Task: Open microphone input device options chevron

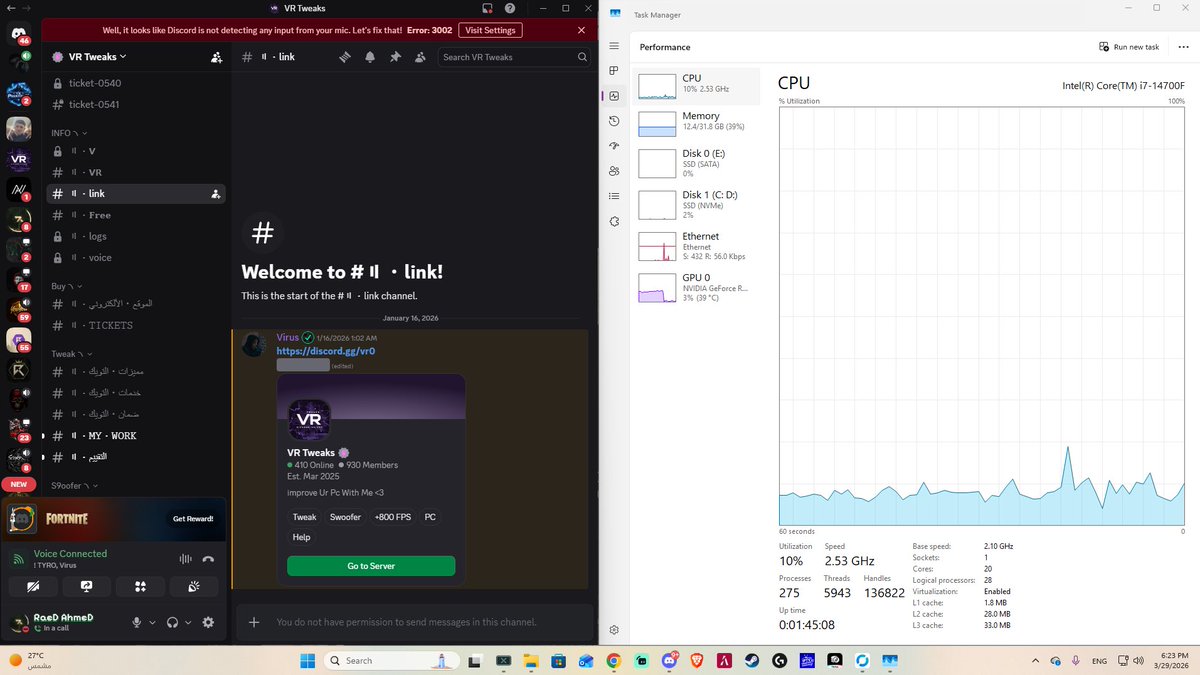Action: [152, 622]
